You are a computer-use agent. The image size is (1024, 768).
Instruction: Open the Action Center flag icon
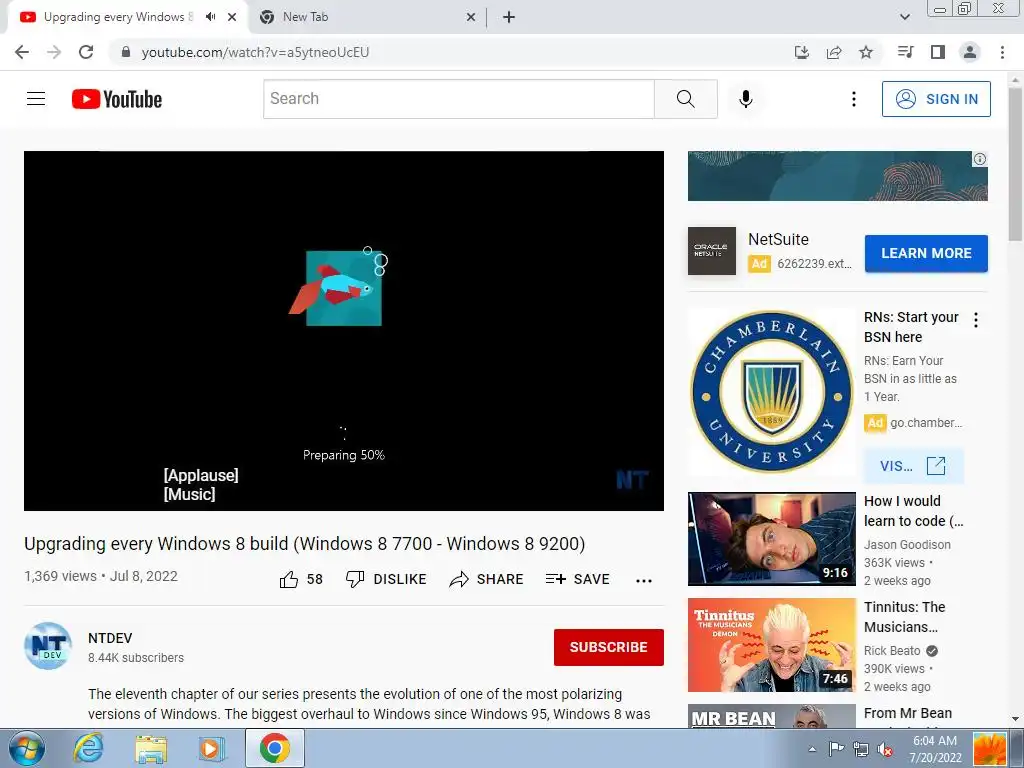(x=836, y=749)
